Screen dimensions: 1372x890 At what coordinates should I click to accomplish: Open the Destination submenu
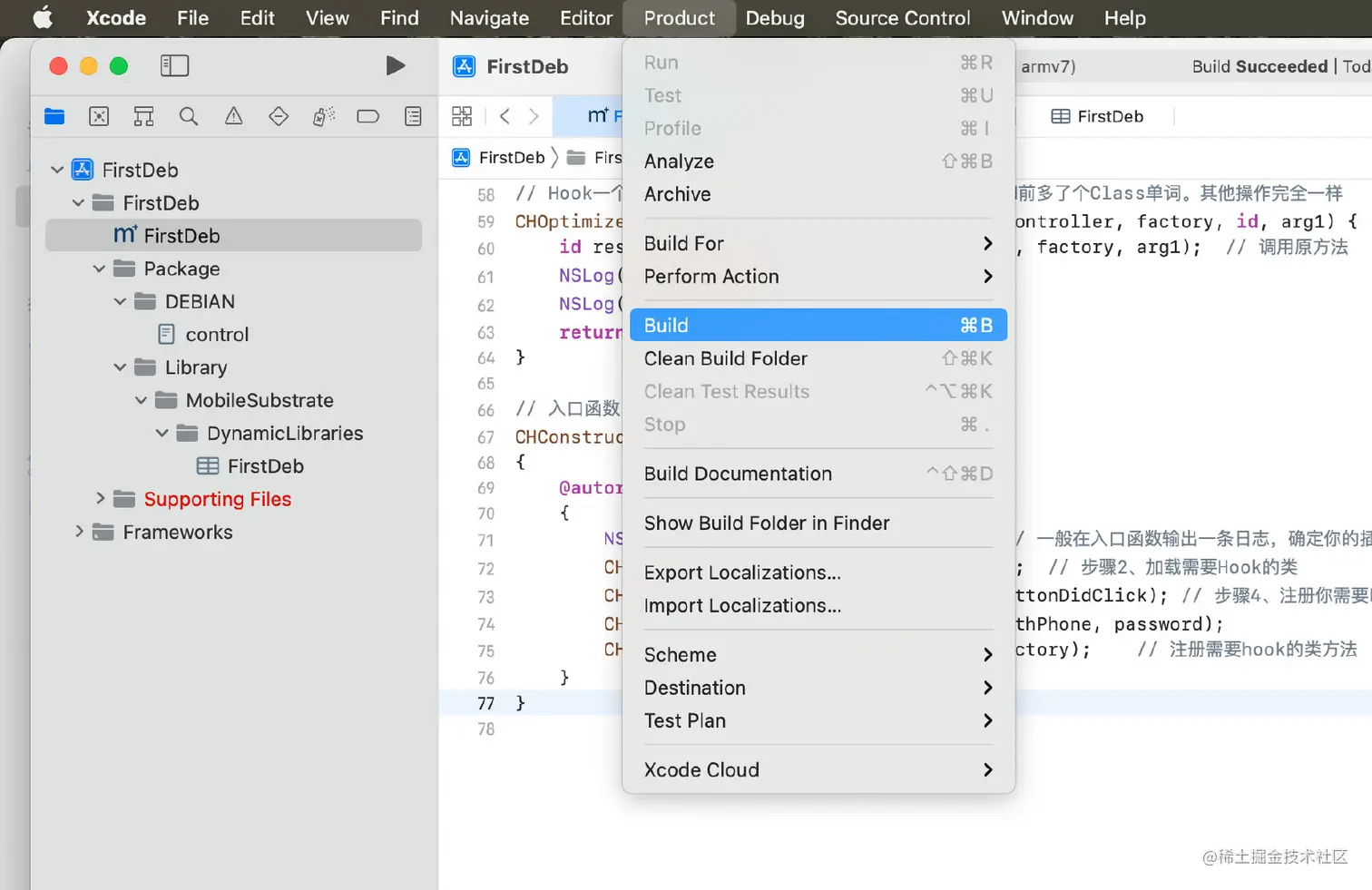pyautogui.click(x=818, y=688)
